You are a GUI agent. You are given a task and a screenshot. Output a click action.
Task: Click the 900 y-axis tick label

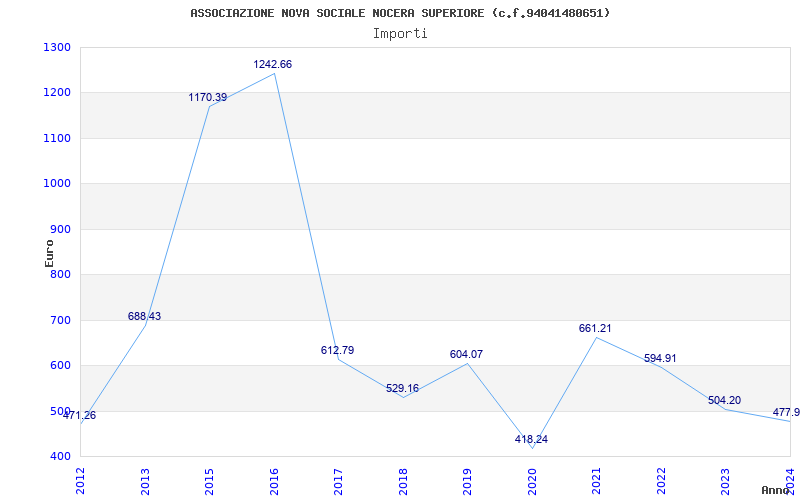[x=61, y=230]
